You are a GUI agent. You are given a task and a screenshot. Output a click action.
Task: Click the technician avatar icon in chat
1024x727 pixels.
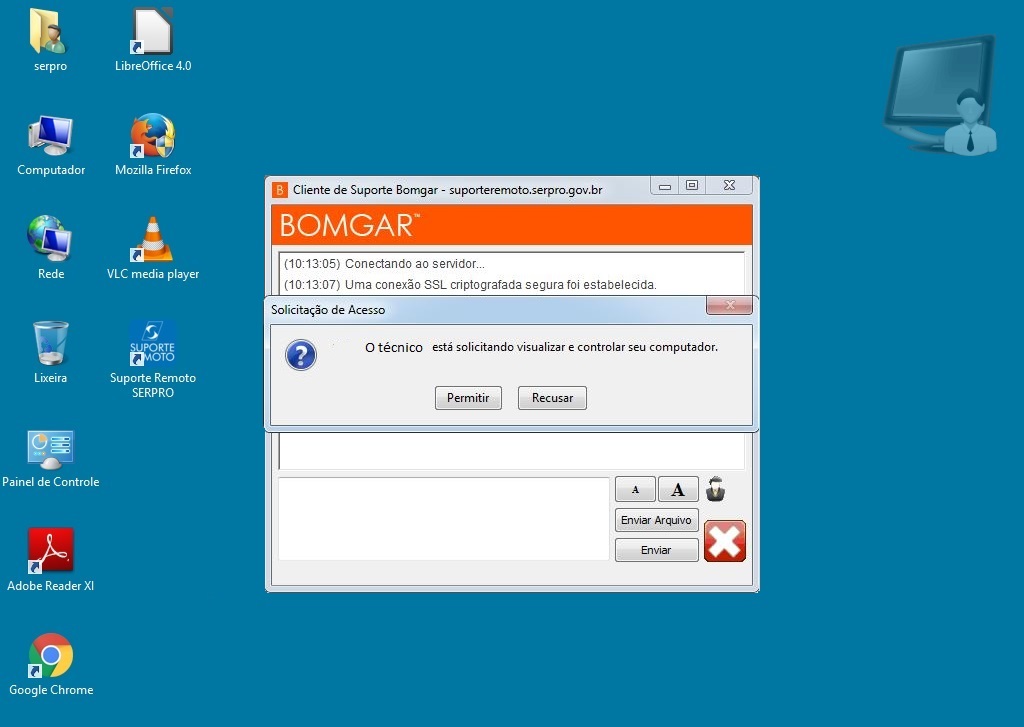[x=715, y=489]
